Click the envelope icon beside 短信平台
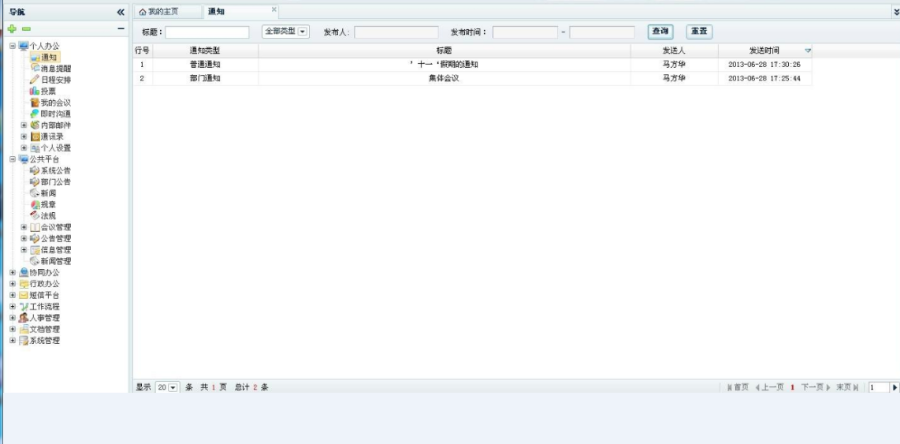This screenshot has width=900, height=444. [24, 295]
